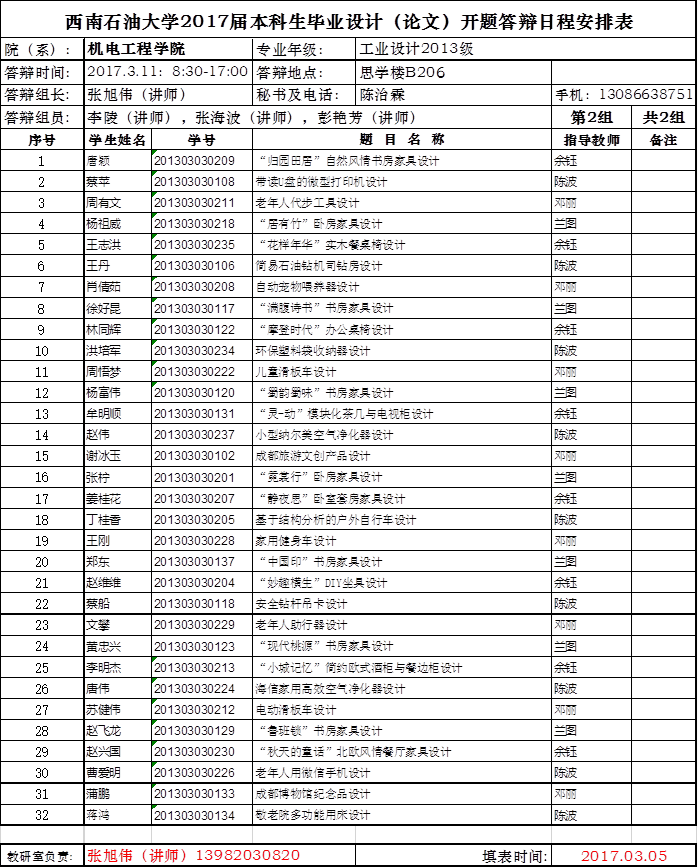Select the 指导教师 column header
This screenshot has width=698, height=868.
tap(592, 140)
